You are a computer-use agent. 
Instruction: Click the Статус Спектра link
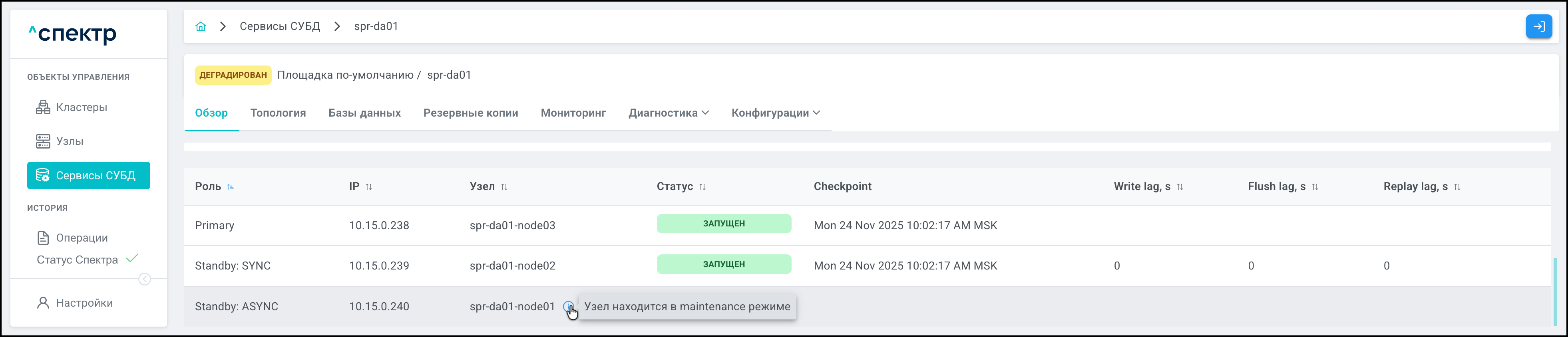tap(77, 260)
